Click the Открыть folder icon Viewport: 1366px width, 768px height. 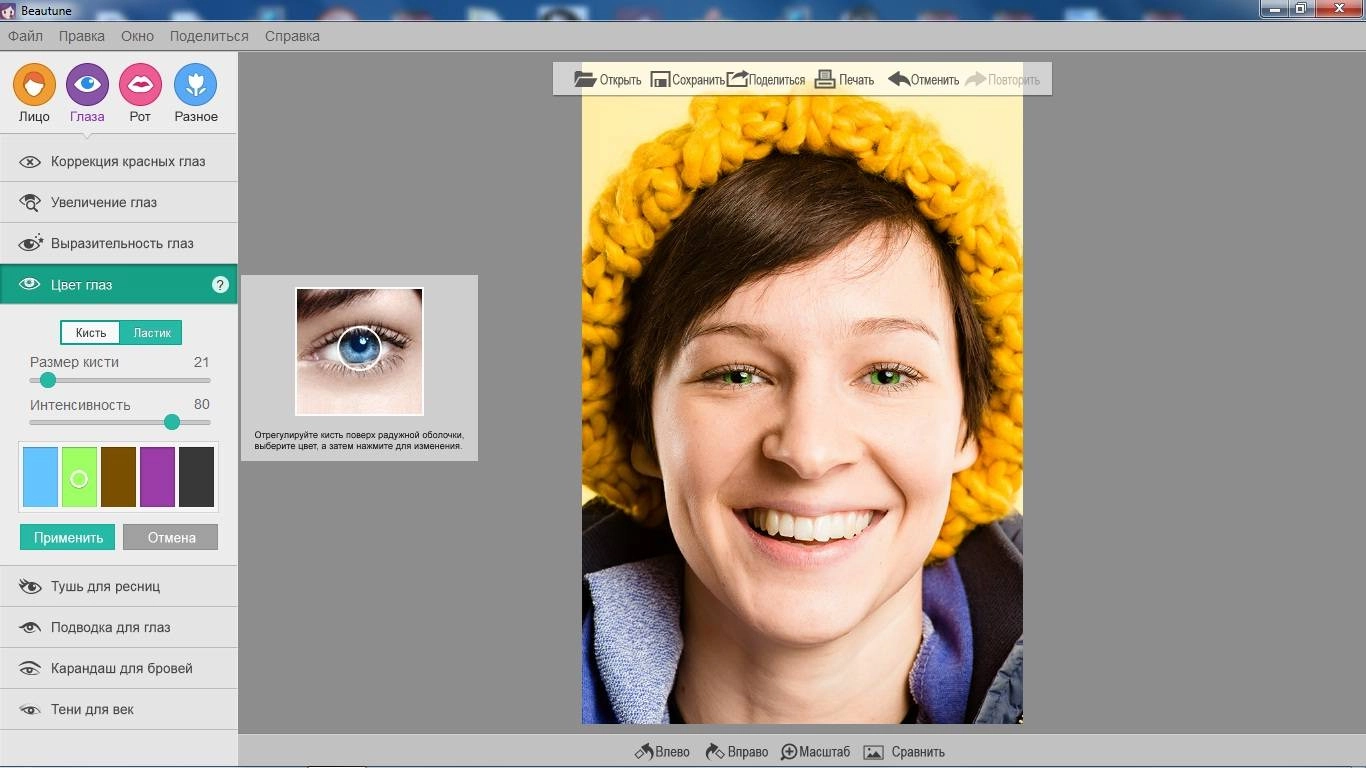click(x=585, y=79)
